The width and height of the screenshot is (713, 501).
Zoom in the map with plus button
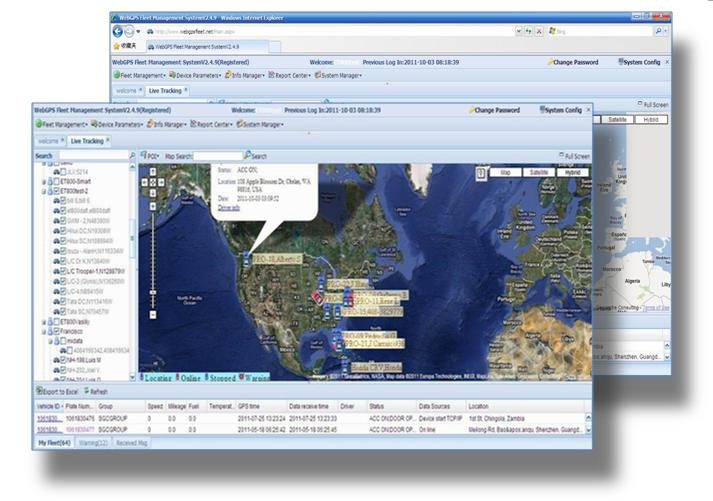[x=153, y=207]
